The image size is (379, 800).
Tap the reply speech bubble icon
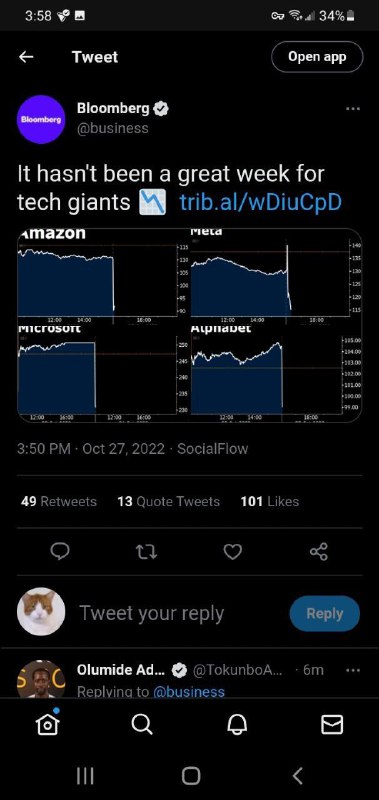click(x=61, y=552)
